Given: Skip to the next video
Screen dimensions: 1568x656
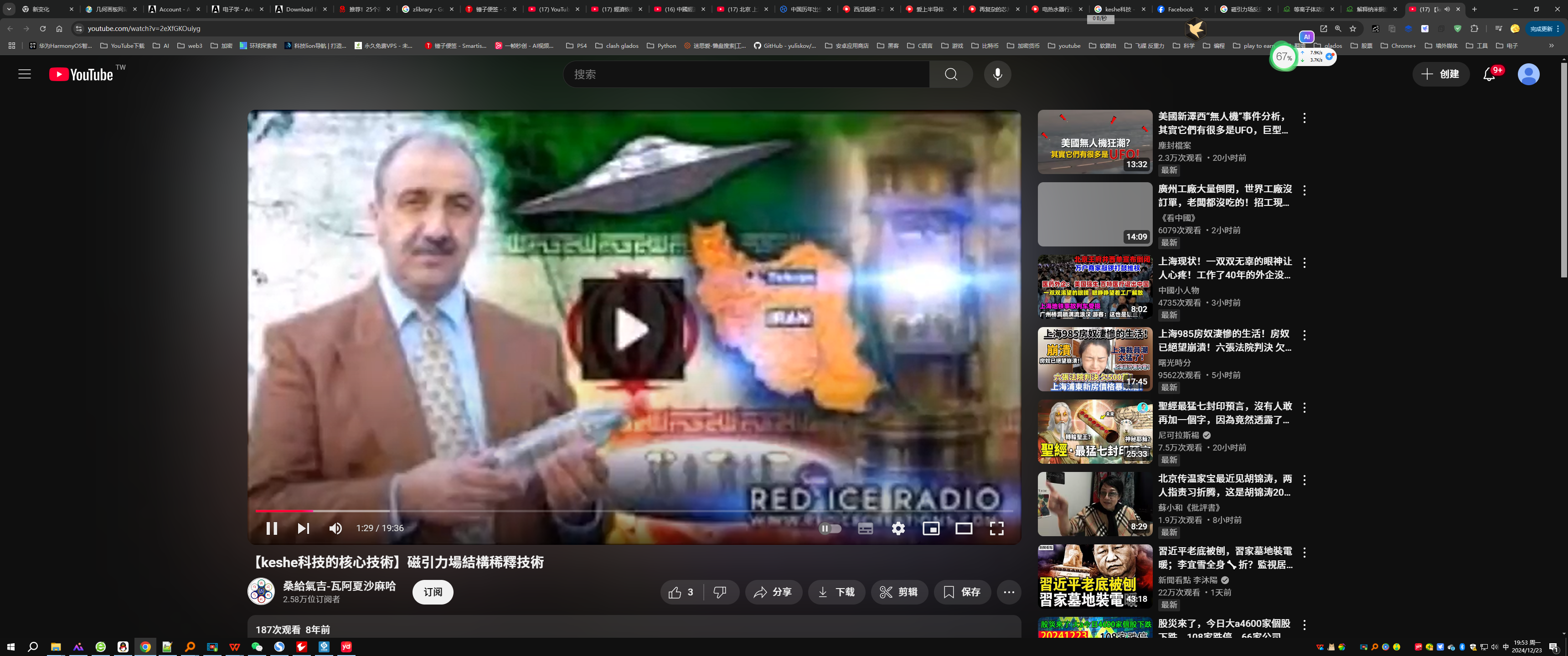Looking at the screenshot, I should click(303, 528).
